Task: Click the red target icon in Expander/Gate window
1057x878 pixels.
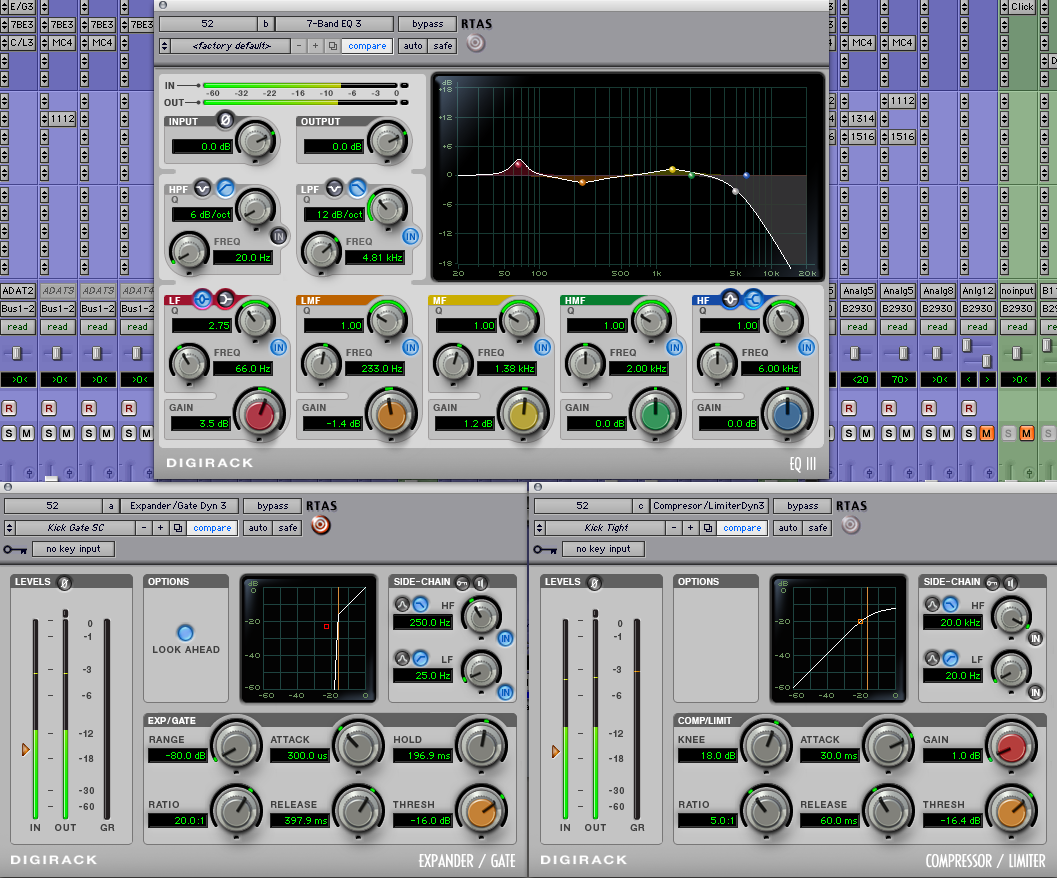Action: [x=321, y=525]
